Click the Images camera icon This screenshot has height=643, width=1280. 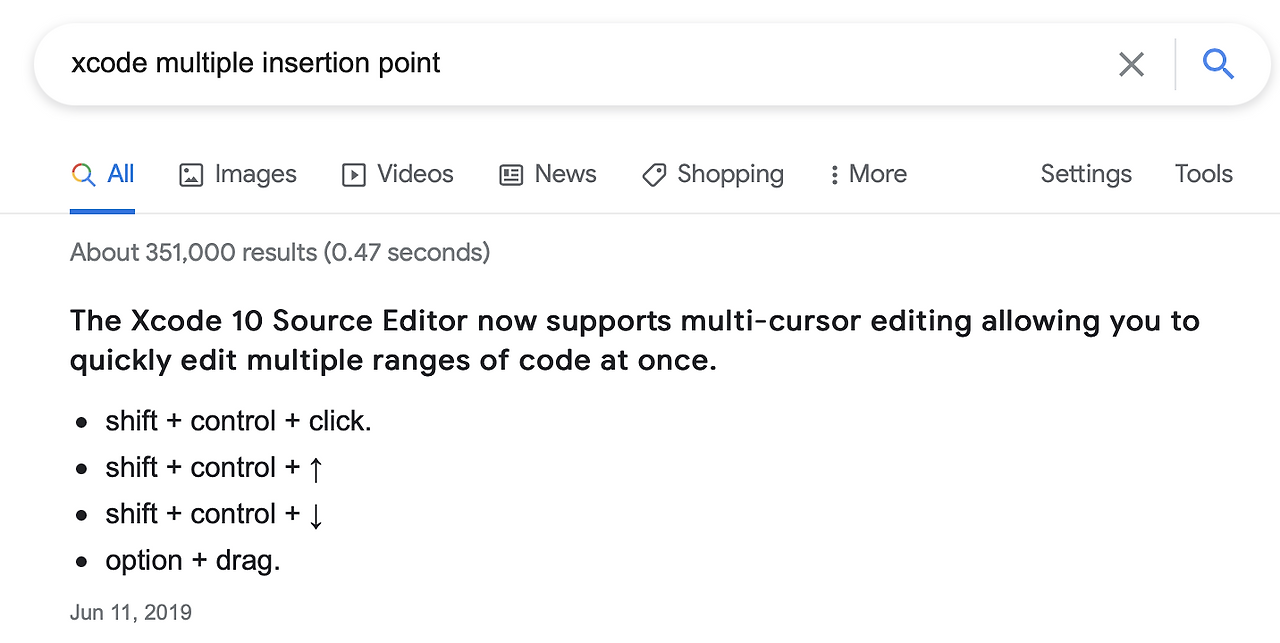click(190, 174)
